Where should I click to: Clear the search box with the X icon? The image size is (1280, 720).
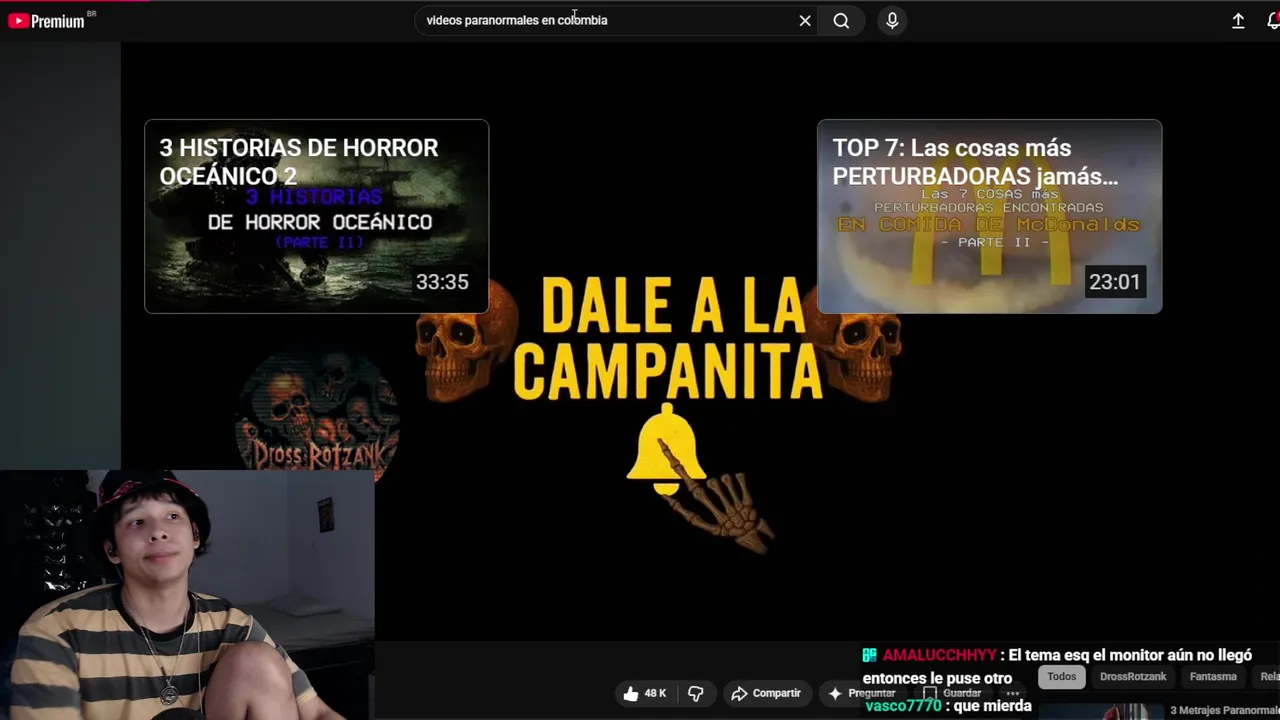coord(805,20)
